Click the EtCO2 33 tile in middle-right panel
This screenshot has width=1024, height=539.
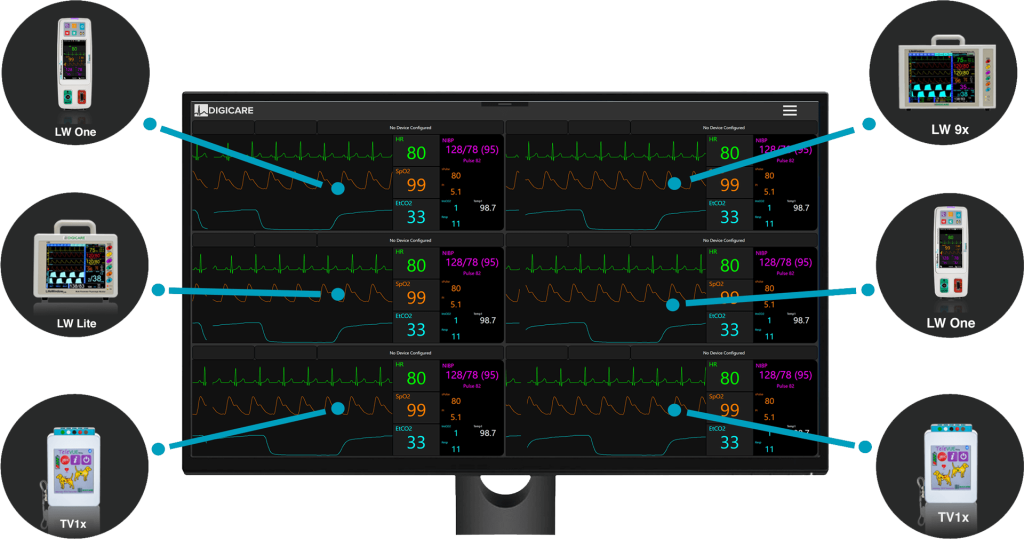(x=729, y=327)
